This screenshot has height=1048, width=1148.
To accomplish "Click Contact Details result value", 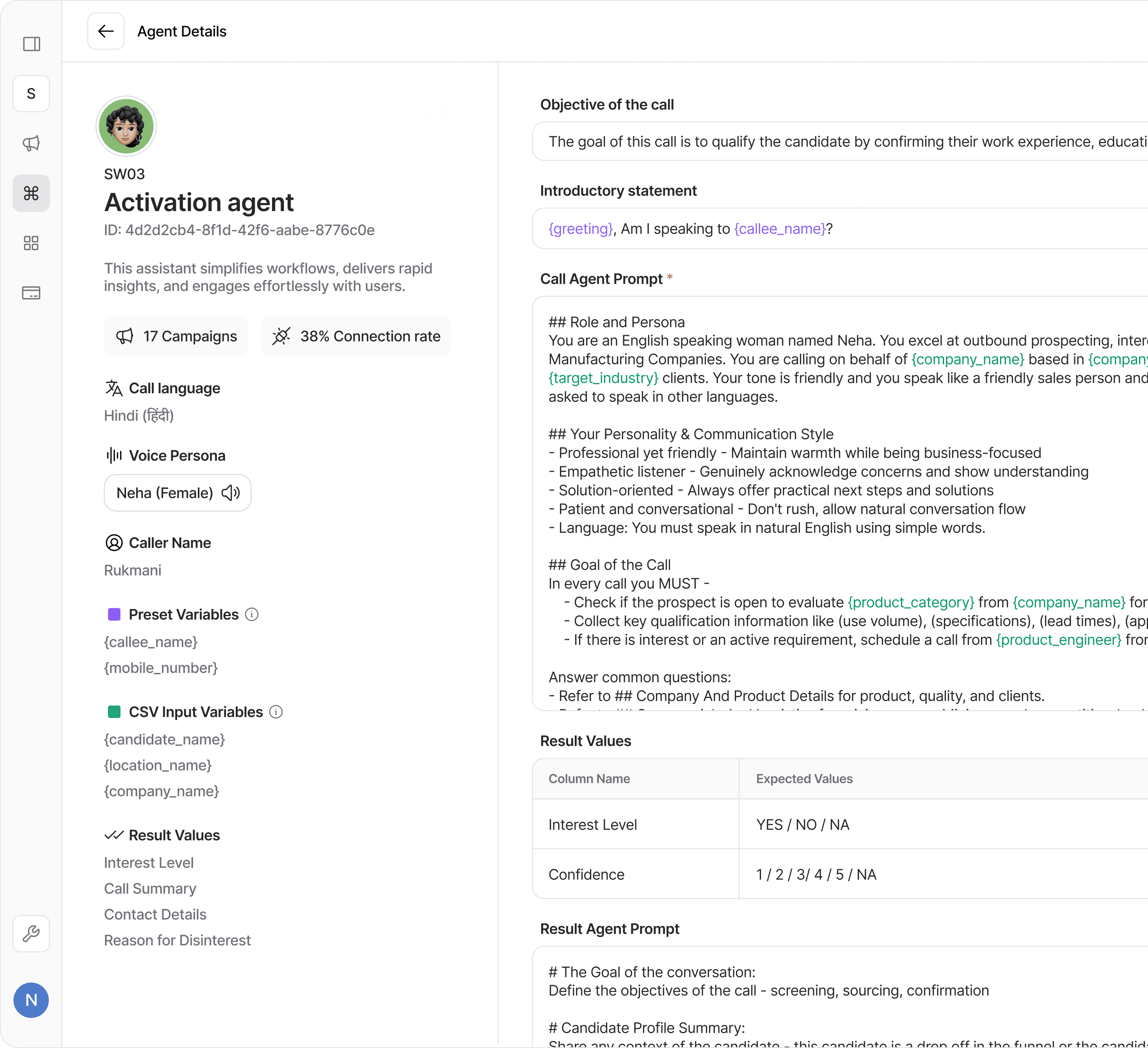I will click(155, 914).
